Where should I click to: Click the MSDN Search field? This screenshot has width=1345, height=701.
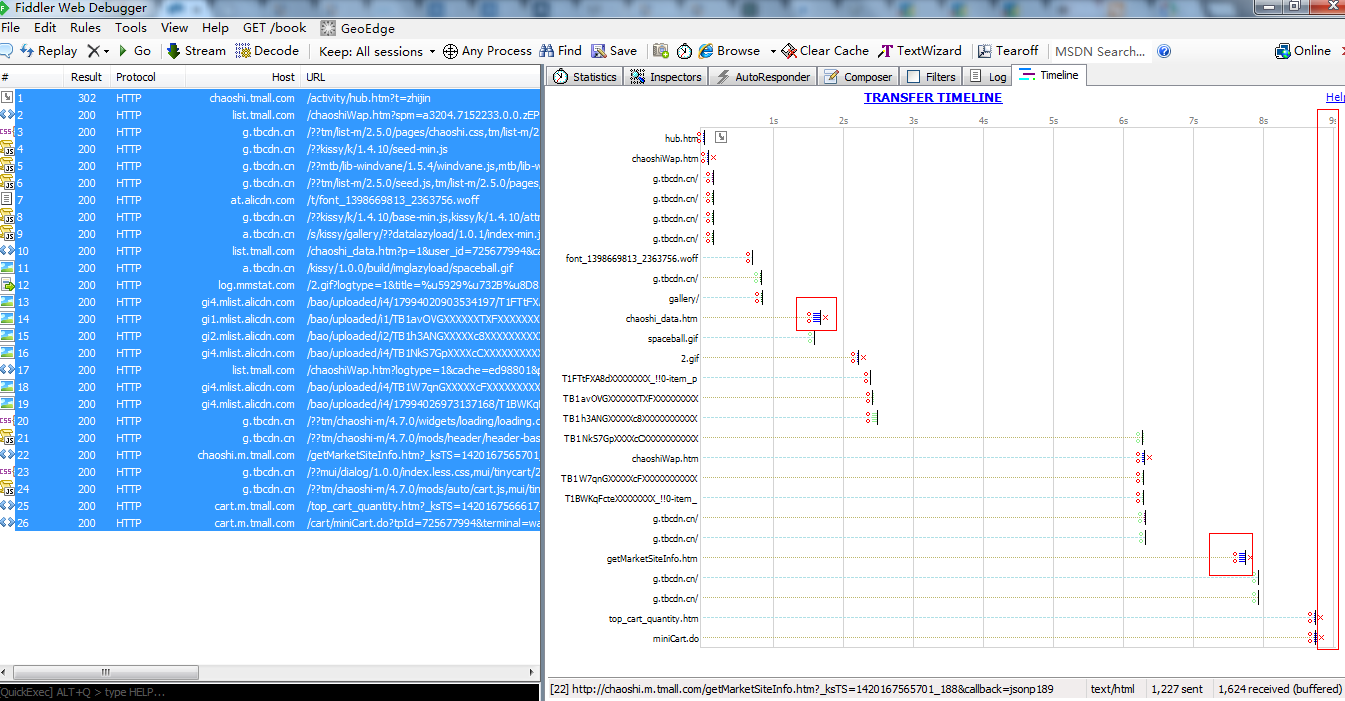click(1100, 51)
